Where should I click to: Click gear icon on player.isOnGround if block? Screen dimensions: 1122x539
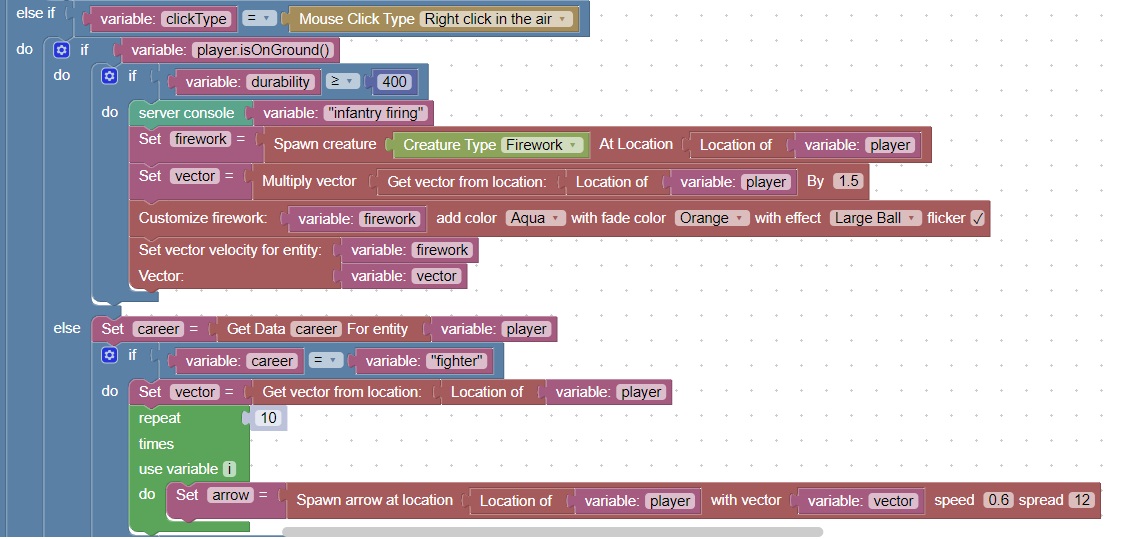pyautogui.click(x=62, y=50)
